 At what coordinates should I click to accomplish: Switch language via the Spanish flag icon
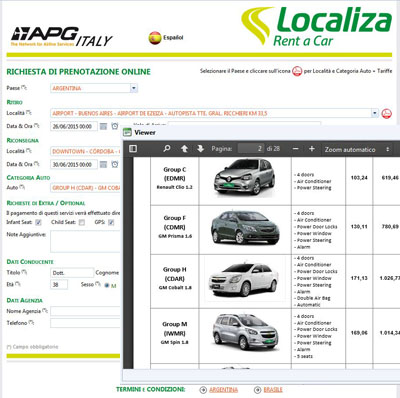pos(155,38)
